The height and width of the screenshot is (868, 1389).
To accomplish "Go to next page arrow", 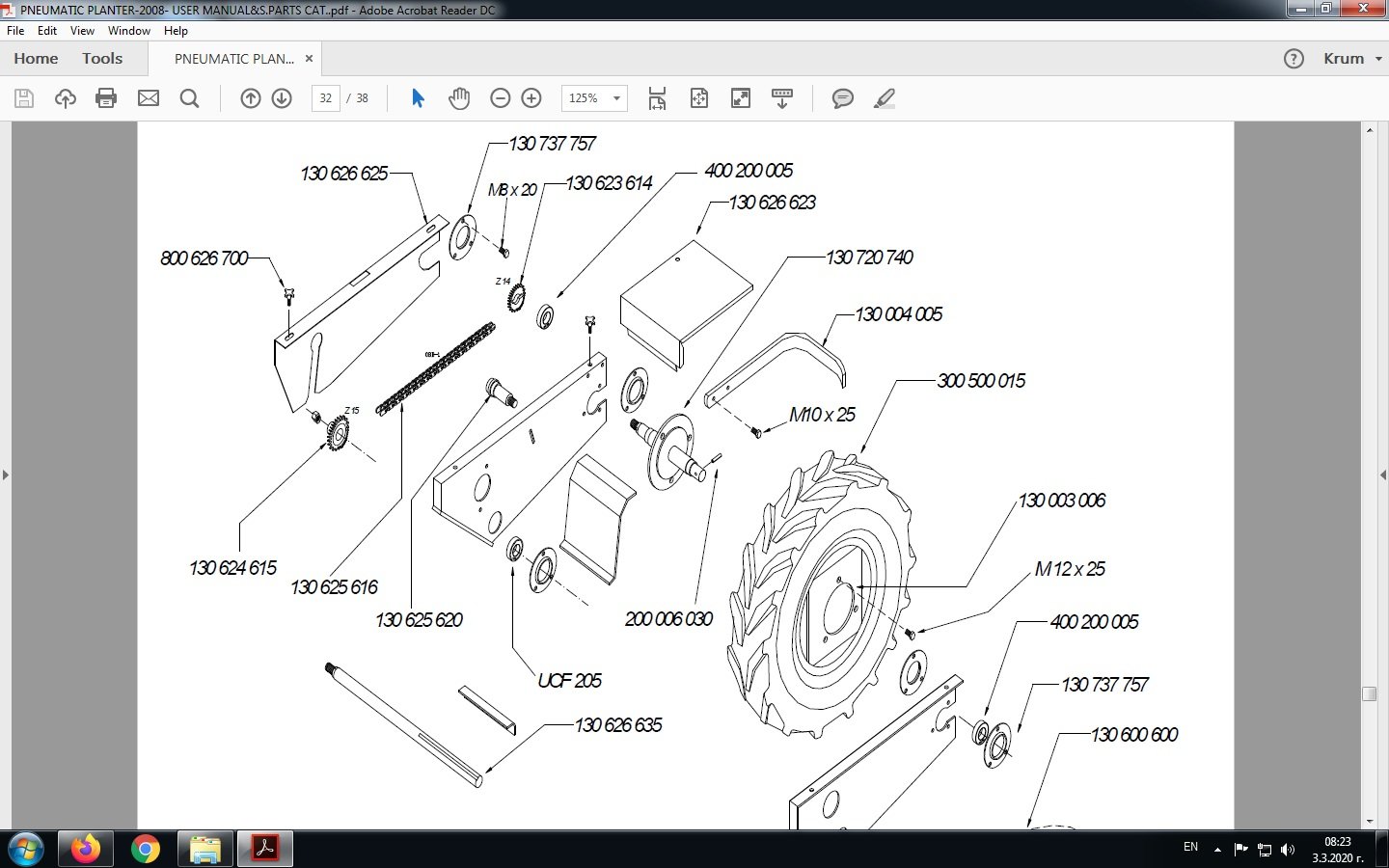I will click(282, 98).
